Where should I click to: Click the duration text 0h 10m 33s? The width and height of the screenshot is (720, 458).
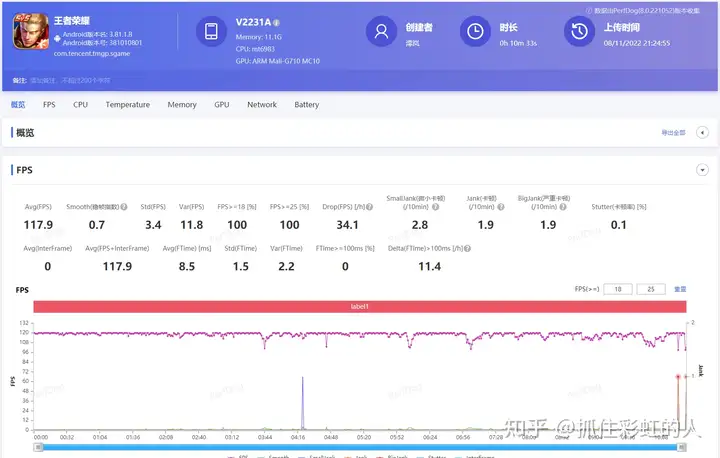[x=518, y=43]
